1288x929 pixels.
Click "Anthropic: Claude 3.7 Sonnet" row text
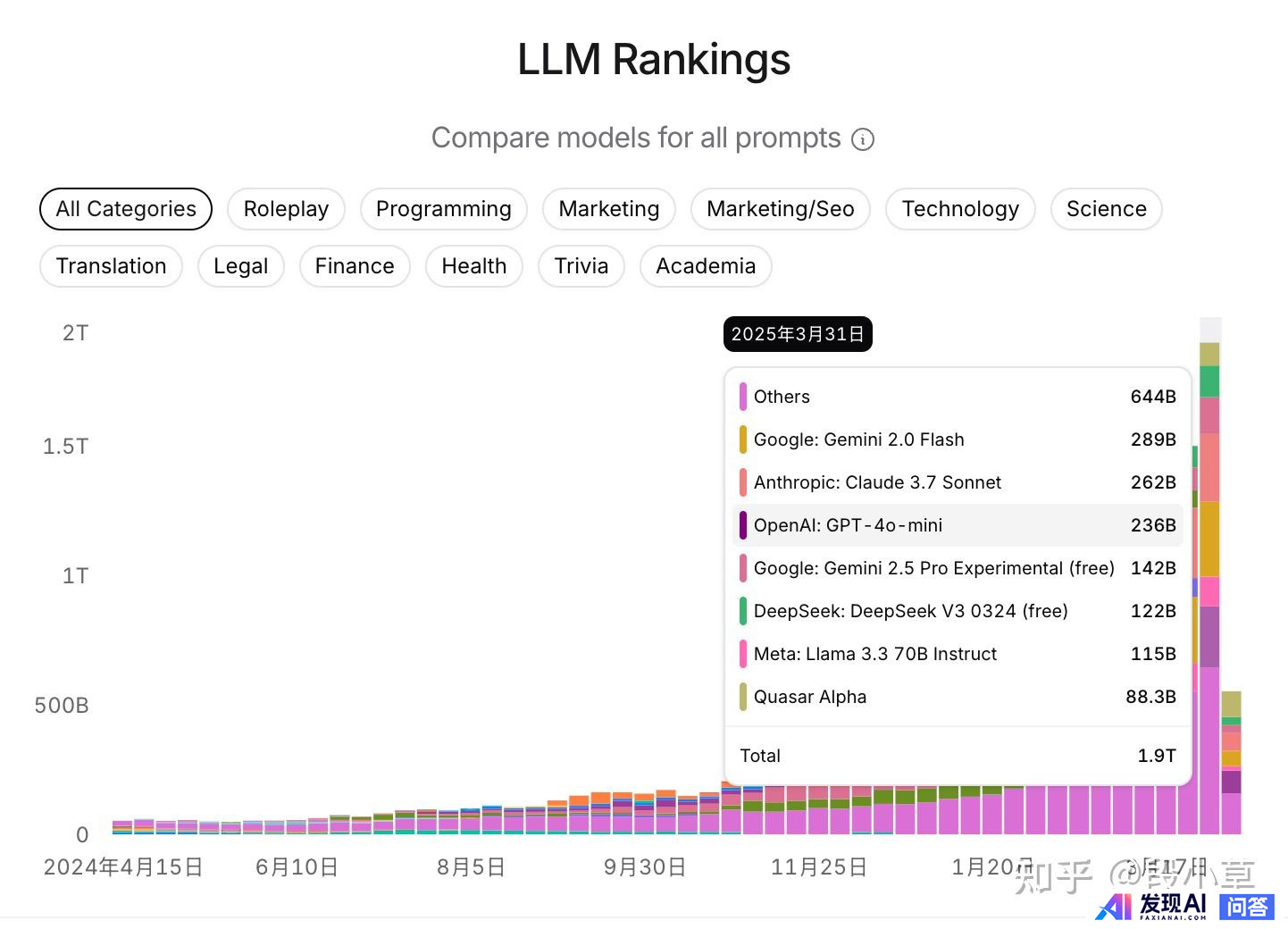[877, 482]
